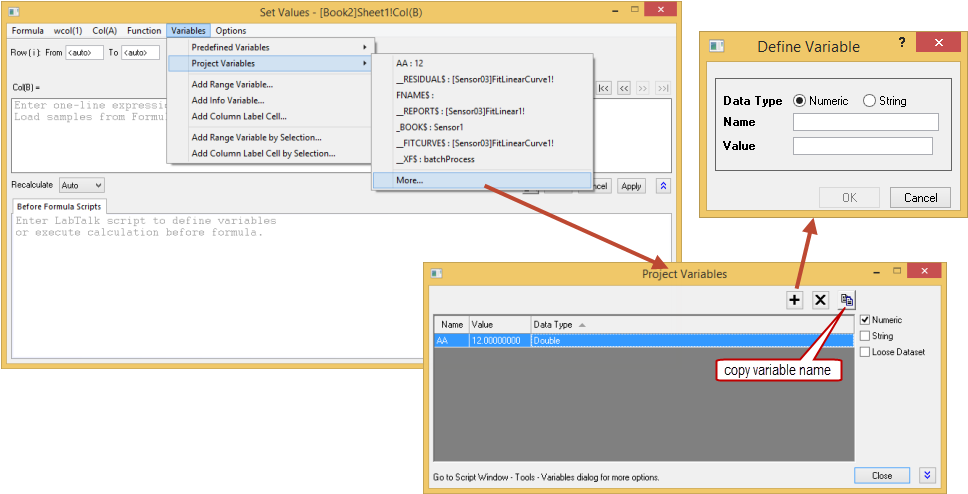968x494 pixels.
Task: Open the Variables menu
Action: pyautogui.click(x=188, y=30)
